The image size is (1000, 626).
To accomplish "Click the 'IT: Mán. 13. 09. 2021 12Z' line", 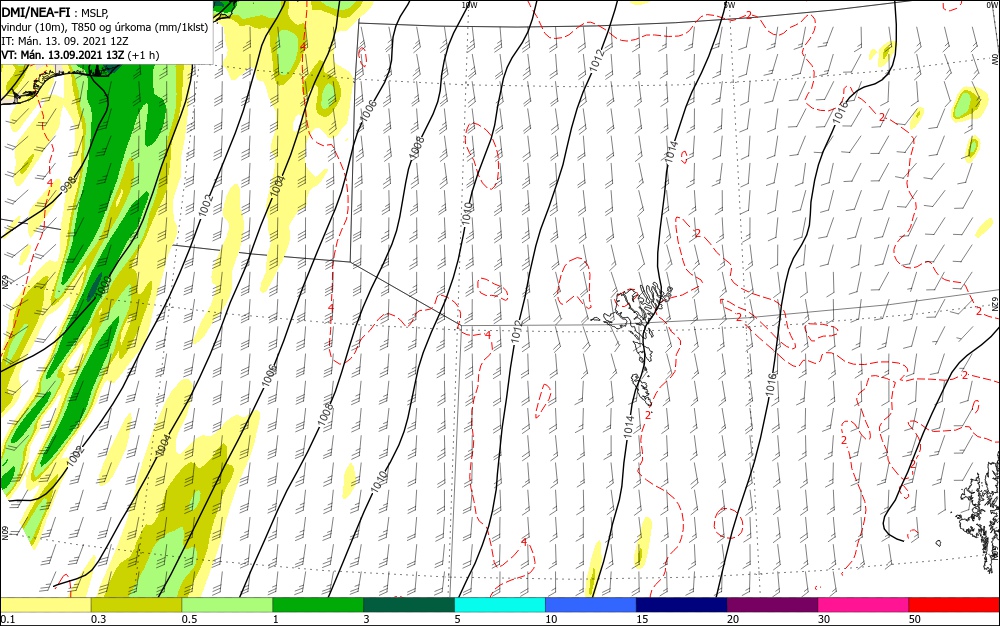I will [65, 41].
